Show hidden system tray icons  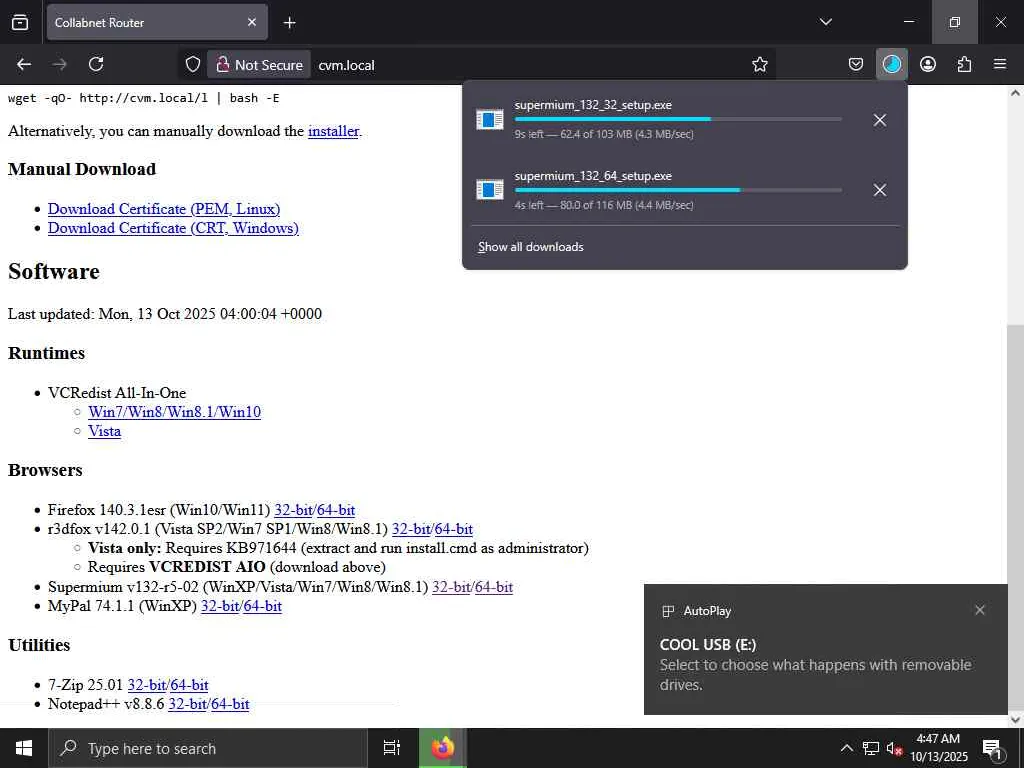tap(846, 748)
